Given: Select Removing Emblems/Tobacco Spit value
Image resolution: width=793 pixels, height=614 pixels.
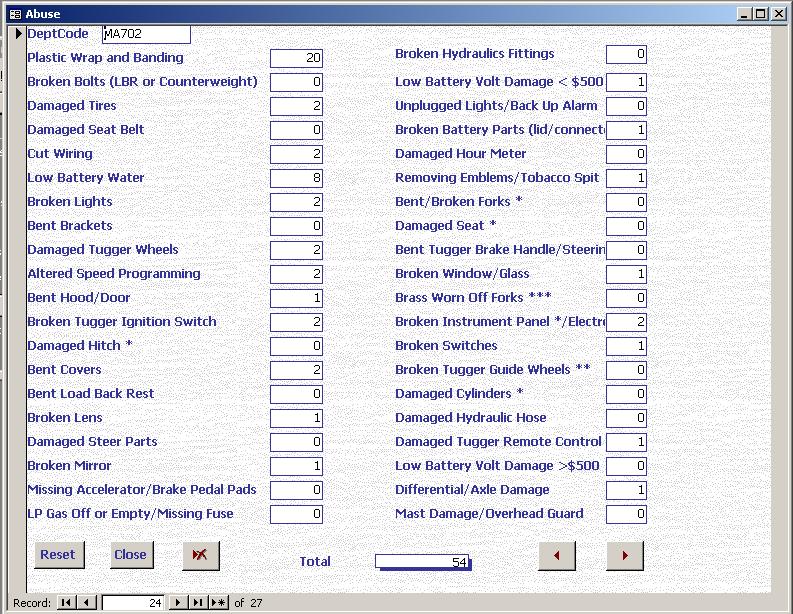Looking at the screenshot, I should coord(626,178).
